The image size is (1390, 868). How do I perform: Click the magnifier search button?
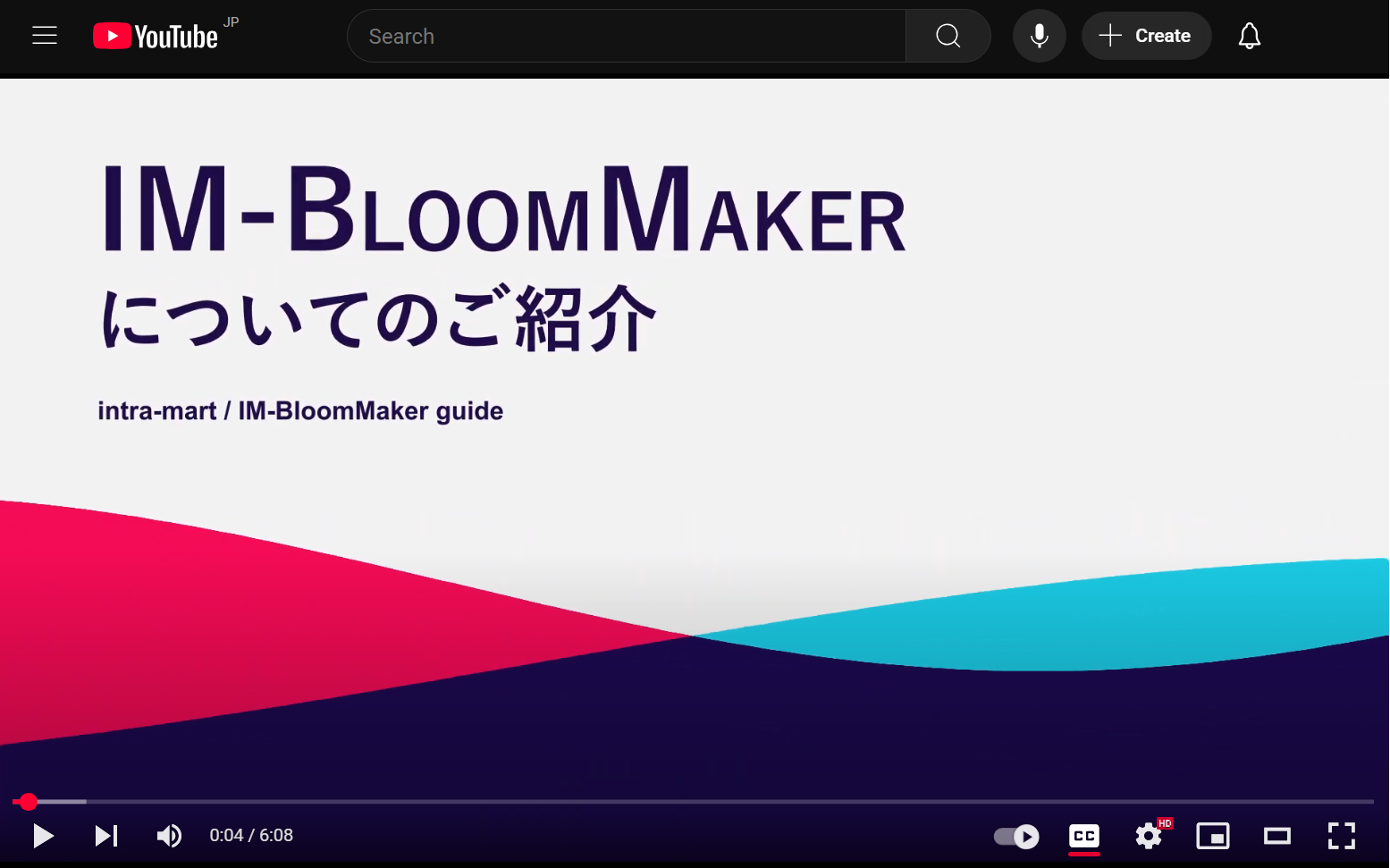(x=948, y=36)
